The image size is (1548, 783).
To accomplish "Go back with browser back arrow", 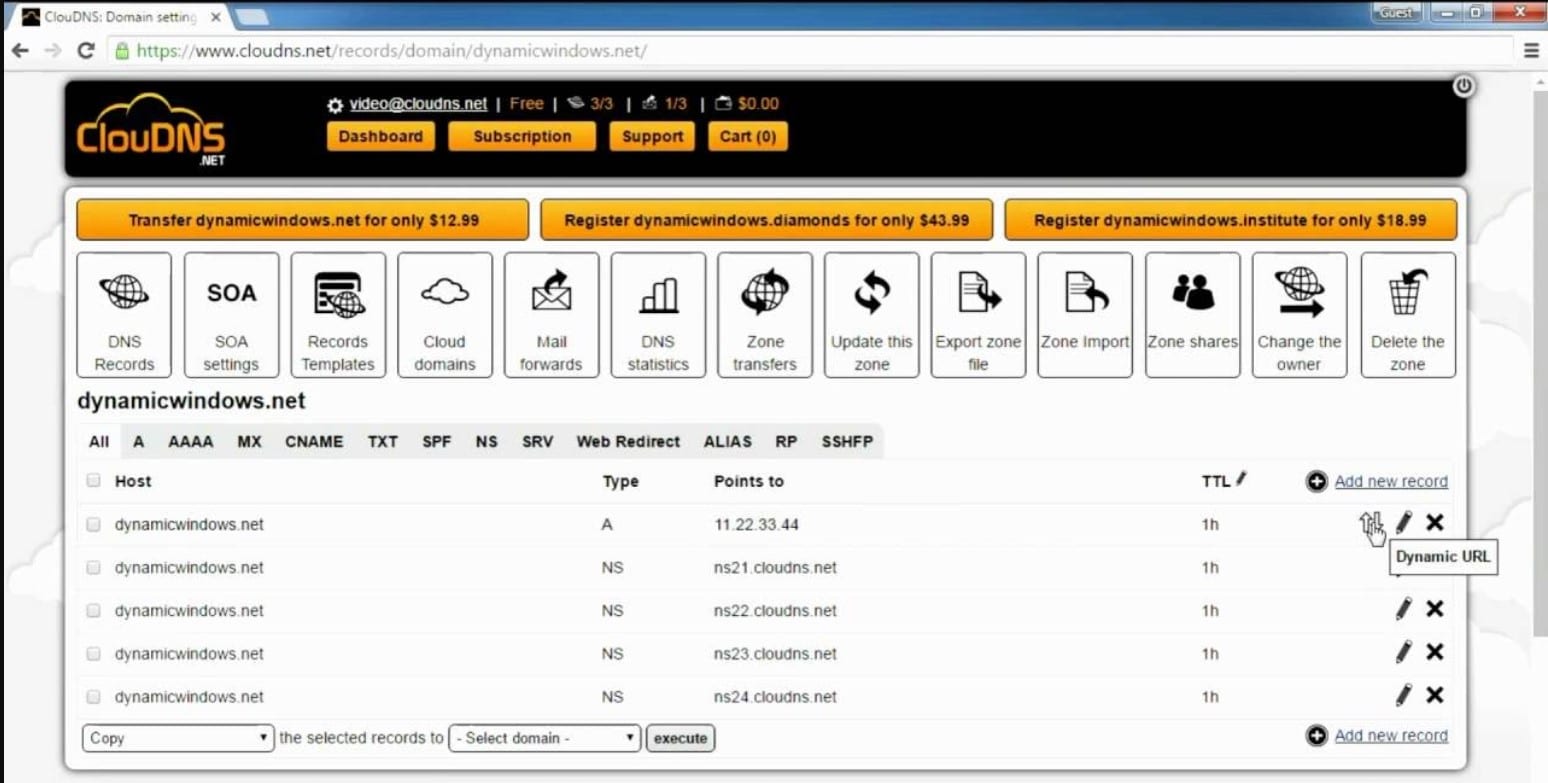I will tap(20, 51).
